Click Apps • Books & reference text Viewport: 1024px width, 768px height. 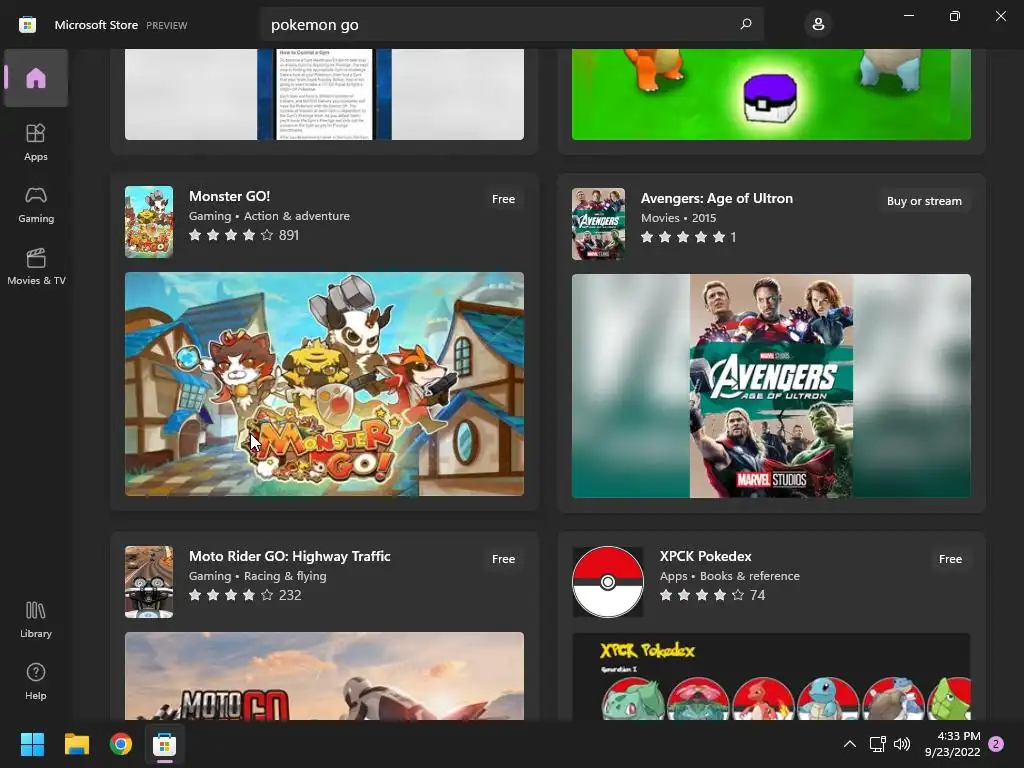tap(729, 576)
